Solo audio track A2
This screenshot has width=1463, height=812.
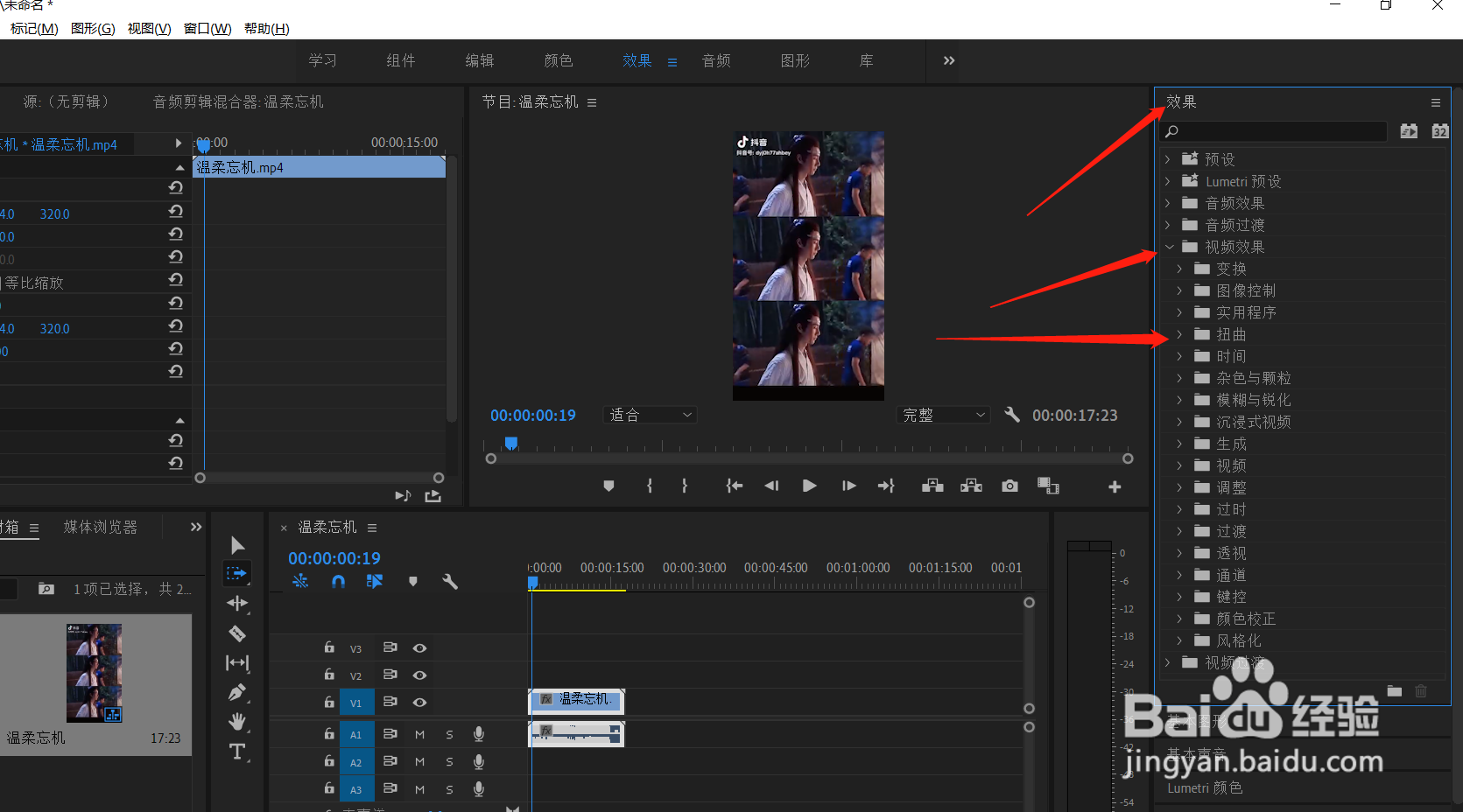449,762
